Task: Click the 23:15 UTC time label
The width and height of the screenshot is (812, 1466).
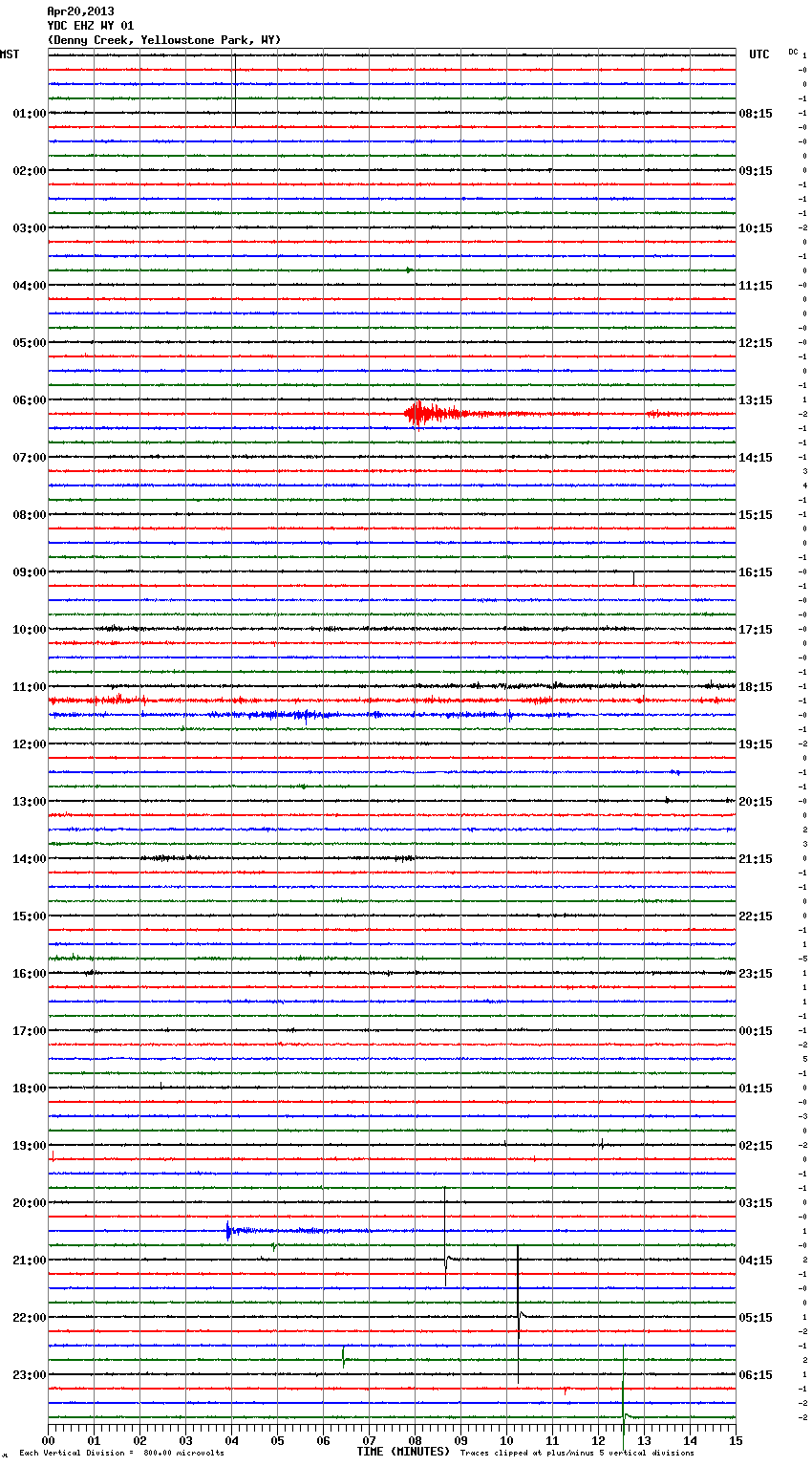Action: coord(756,974)
